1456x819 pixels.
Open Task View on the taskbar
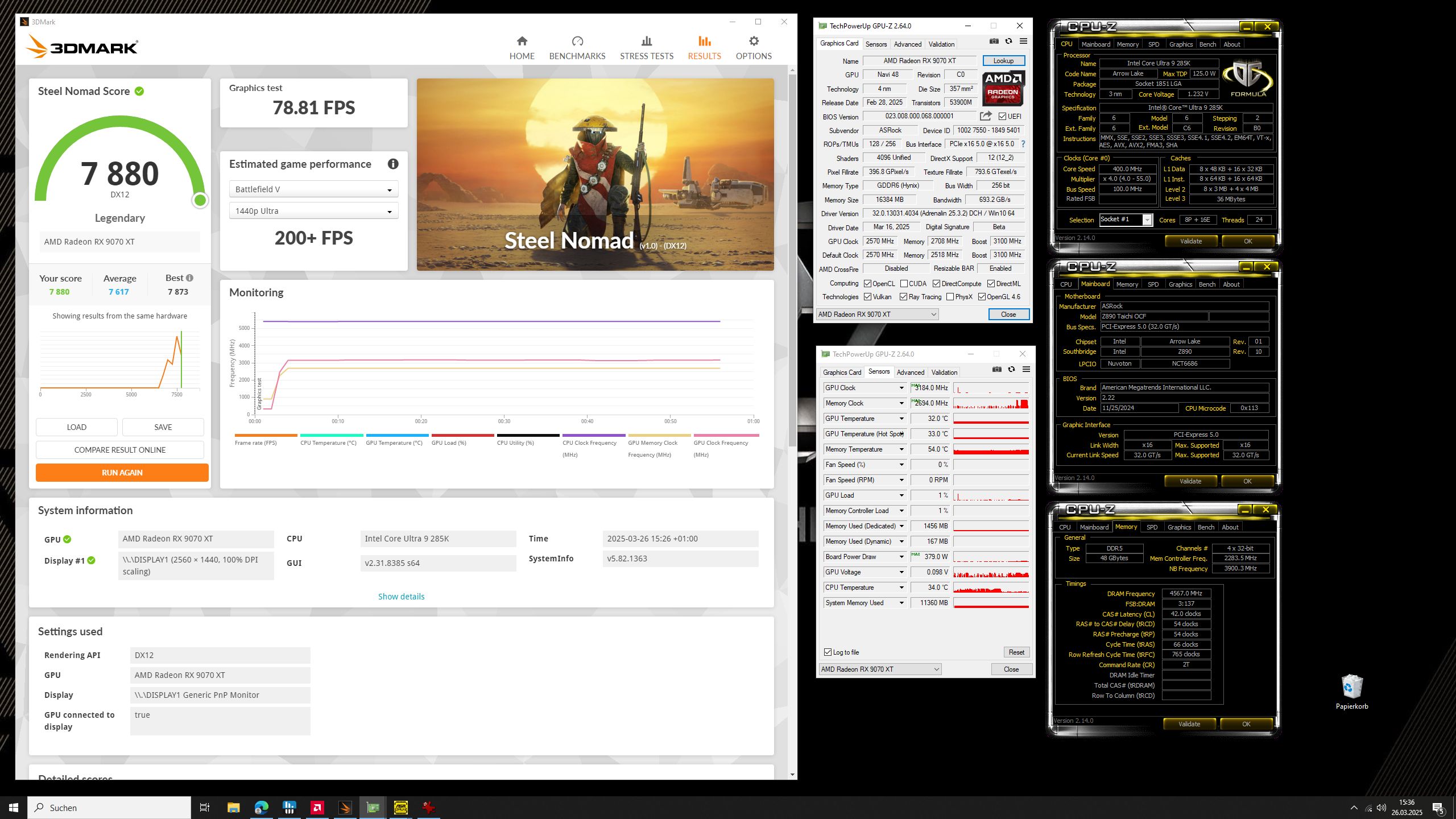(205, 807)
